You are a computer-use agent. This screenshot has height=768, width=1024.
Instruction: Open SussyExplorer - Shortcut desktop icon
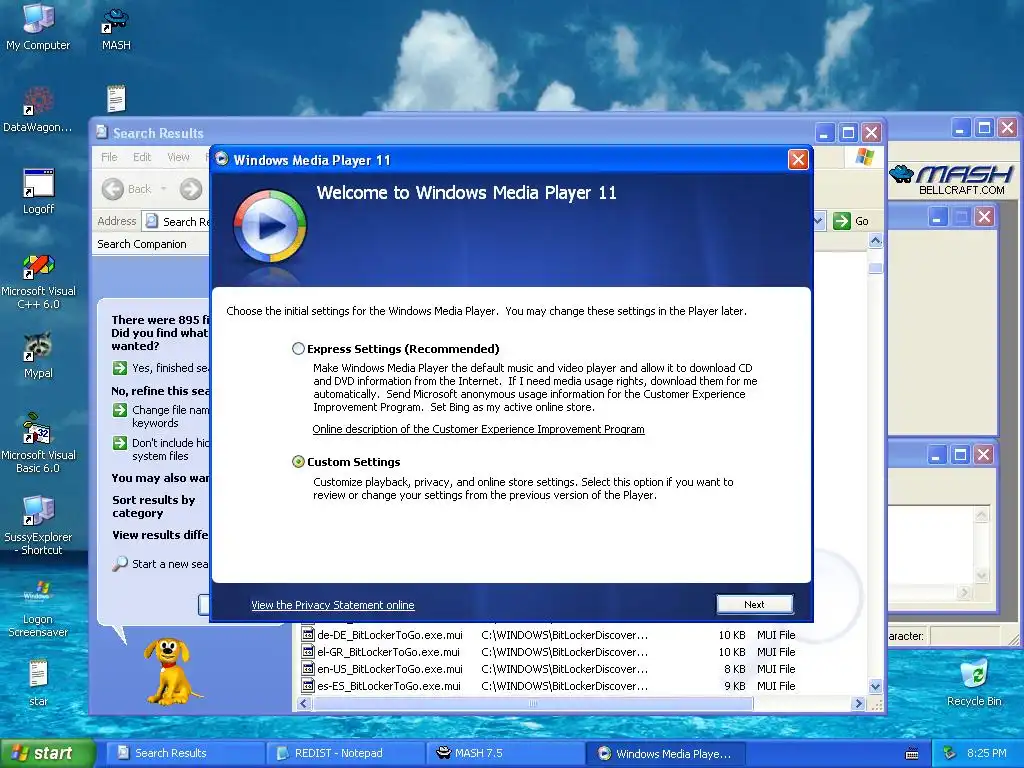[39, 525]
